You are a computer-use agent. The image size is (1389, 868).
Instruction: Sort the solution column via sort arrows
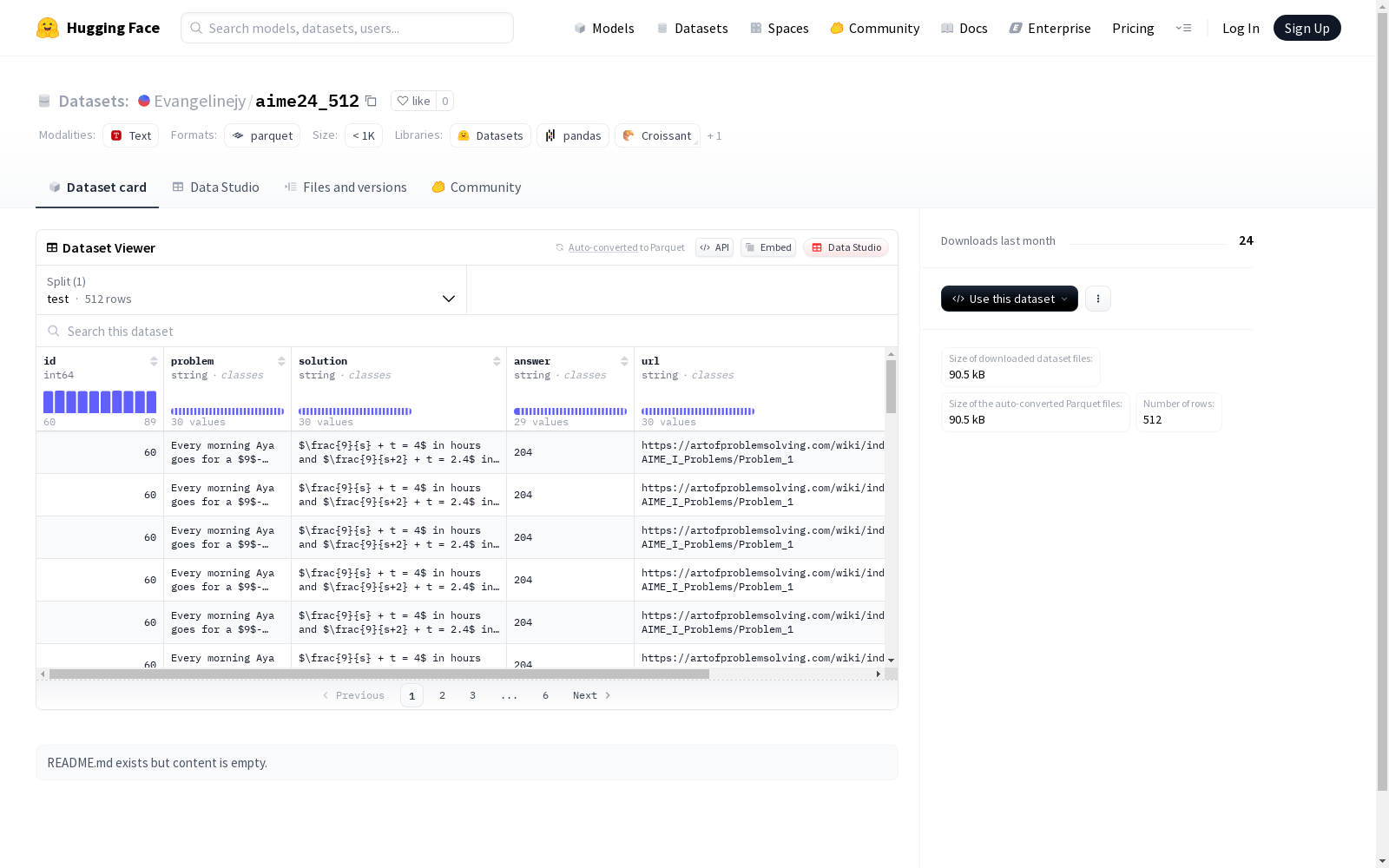497,361
